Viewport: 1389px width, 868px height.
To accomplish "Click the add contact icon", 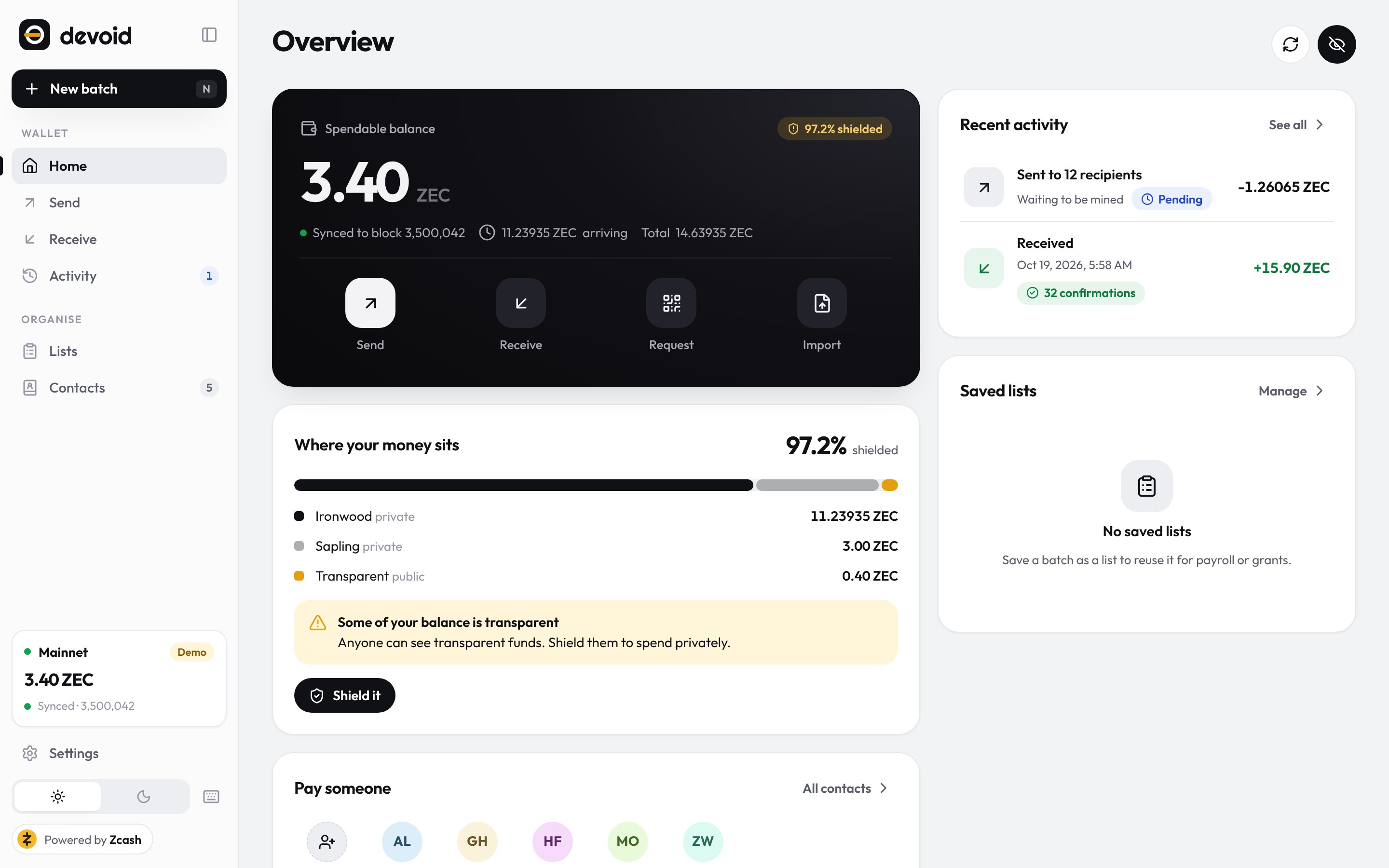I will [x=327, y=842].
